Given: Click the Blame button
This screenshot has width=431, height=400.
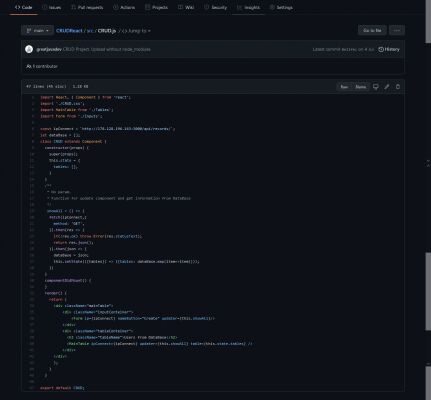Looking at the screenshot, I should 360,87.
